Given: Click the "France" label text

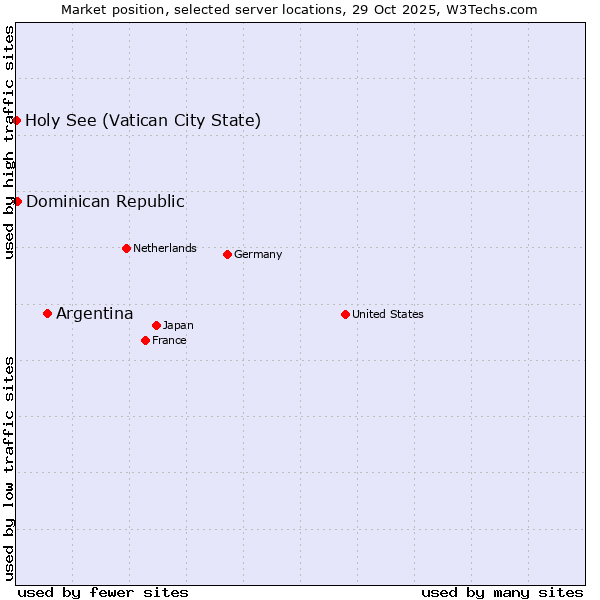Looking at the screenshot, I should pyautogui.click(x=169, y=340).
